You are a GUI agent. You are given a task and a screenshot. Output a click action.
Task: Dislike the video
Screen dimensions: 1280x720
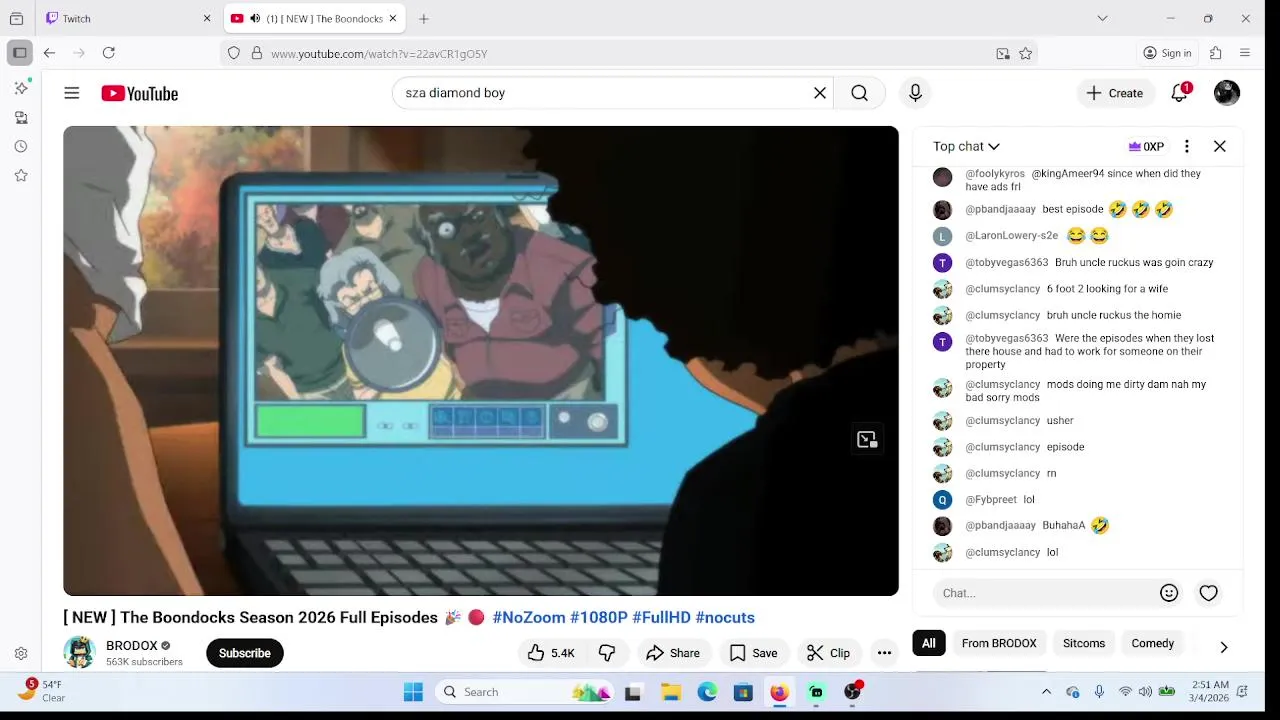tap(607, 653)
